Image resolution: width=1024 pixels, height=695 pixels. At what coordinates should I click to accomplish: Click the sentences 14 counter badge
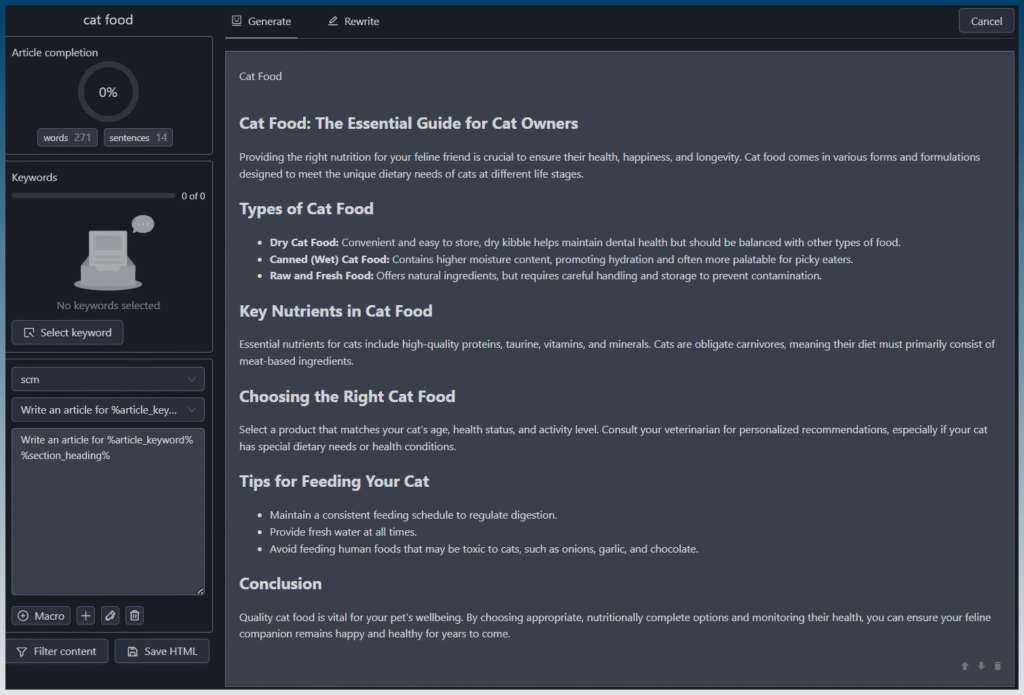[138, 138]
